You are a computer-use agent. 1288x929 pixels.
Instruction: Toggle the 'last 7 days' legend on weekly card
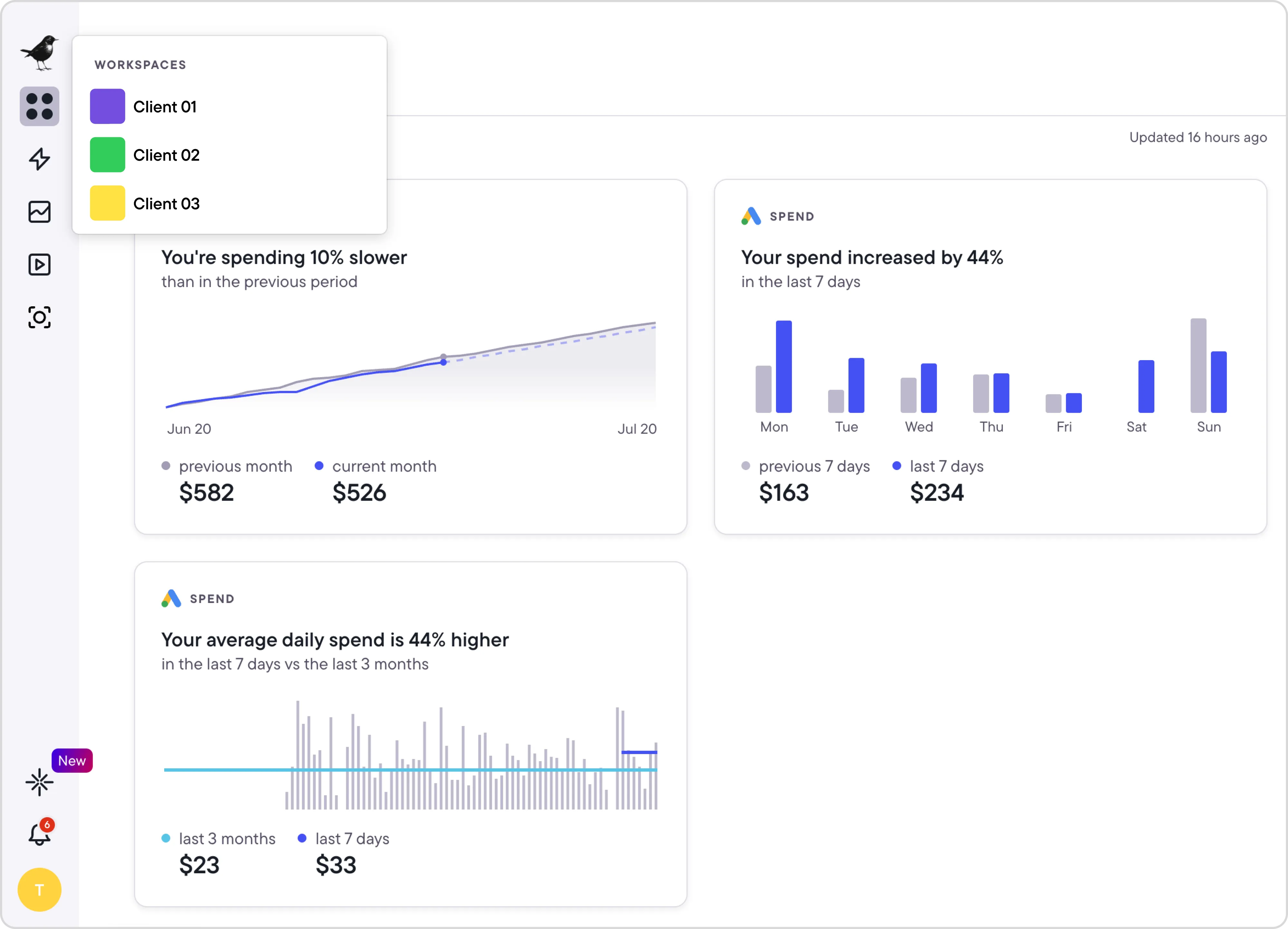[946, 466]
